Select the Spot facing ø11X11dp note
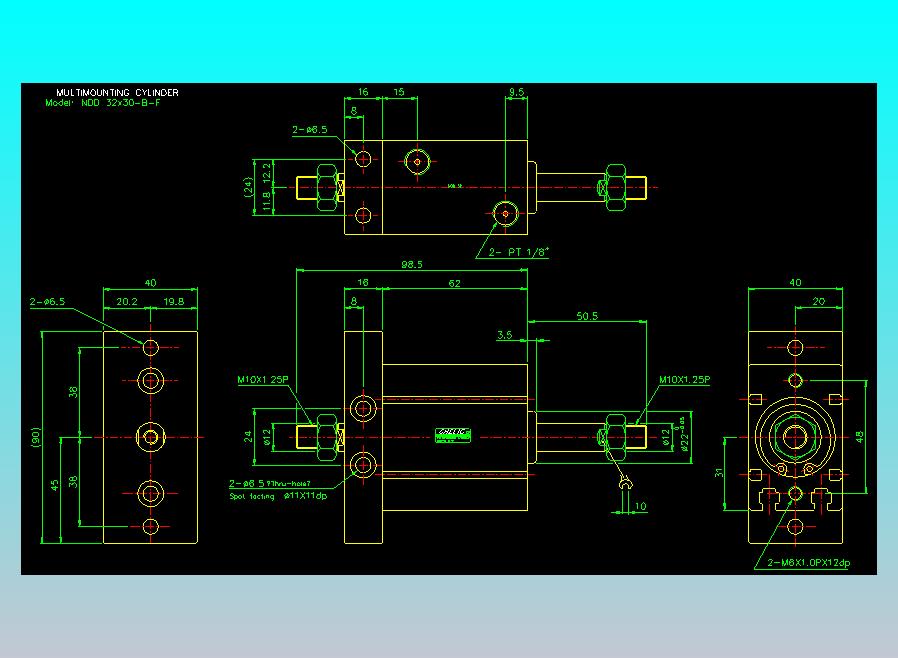The width and height of the screenshot is (898, 658). [278, 496]
